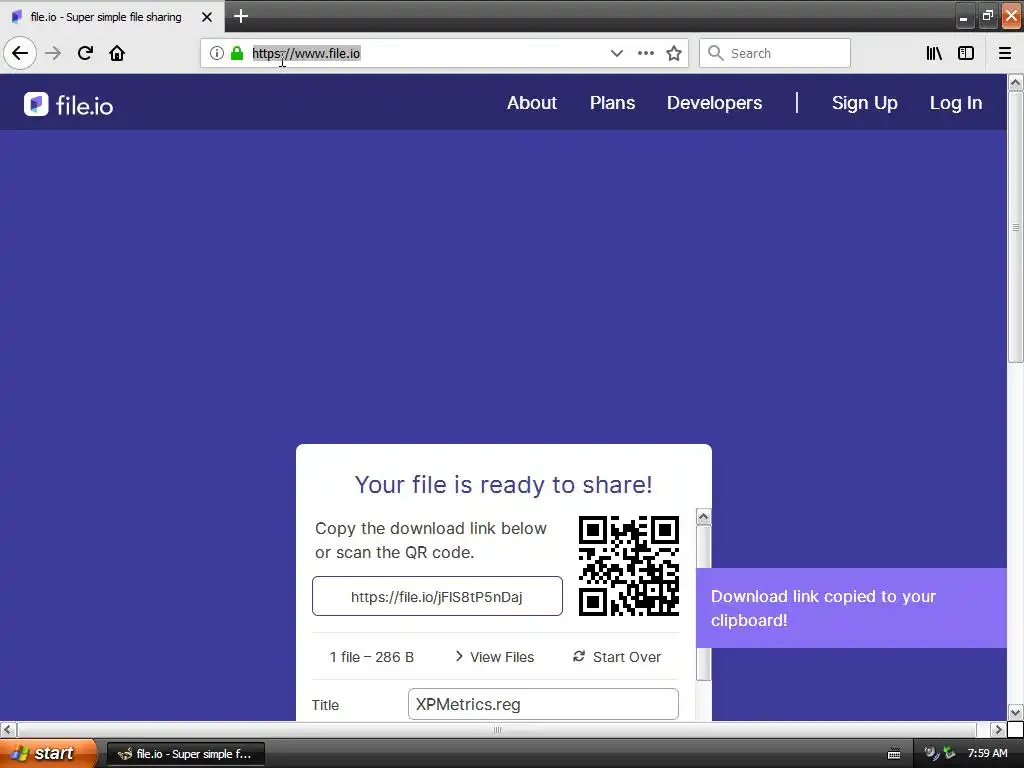The height and width of the screenshot is (768, 1024).
Task: Close the file.io browser tab
Action: pos(207,17)
